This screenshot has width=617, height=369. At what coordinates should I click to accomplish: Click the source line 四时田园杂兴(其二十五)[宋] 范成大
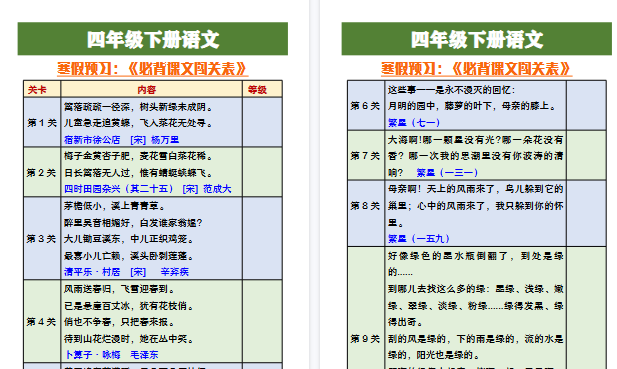click(x=148, y=189)
